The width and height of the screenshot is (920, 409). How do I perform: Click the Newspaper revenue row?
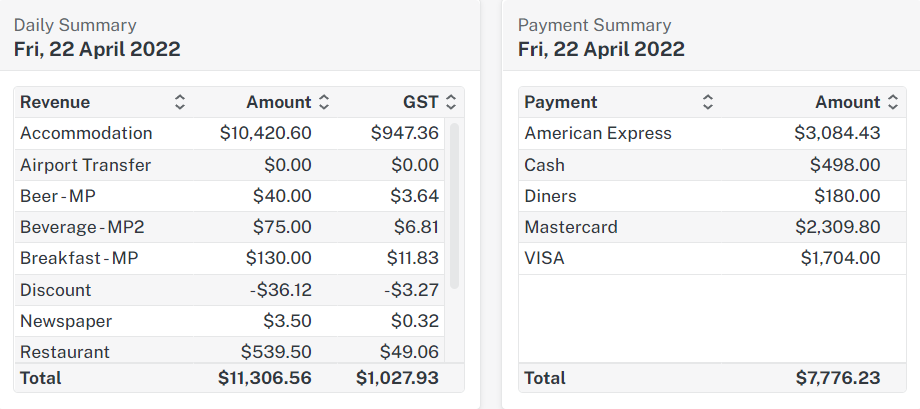pos(66,321)
